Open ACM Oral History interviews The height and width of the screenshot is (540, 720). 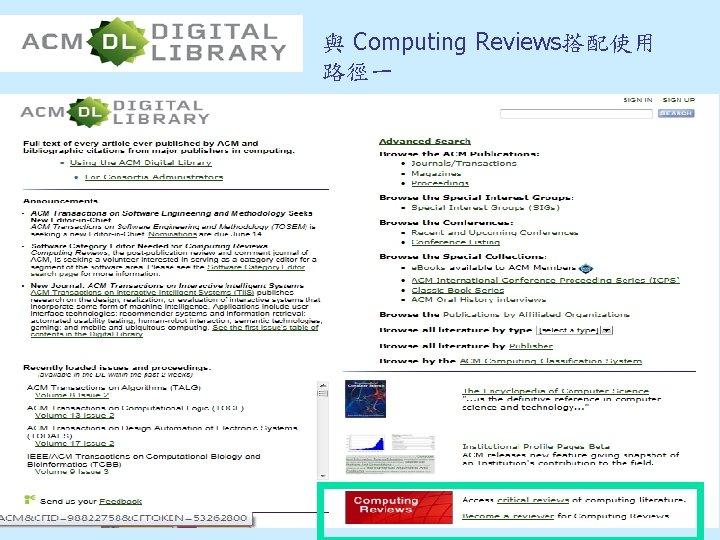(x=478, y=300)
